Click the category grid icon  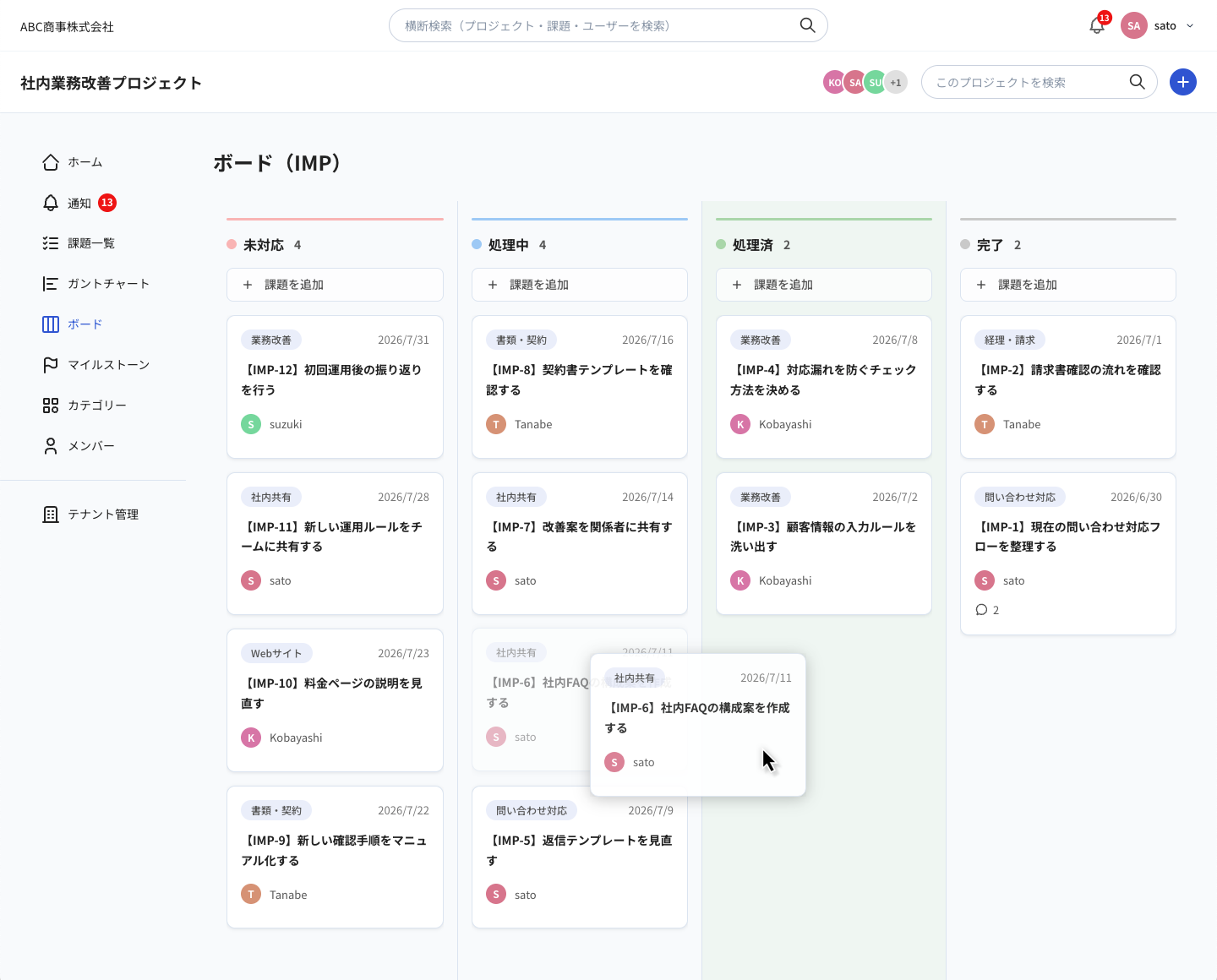click(51, 406)
